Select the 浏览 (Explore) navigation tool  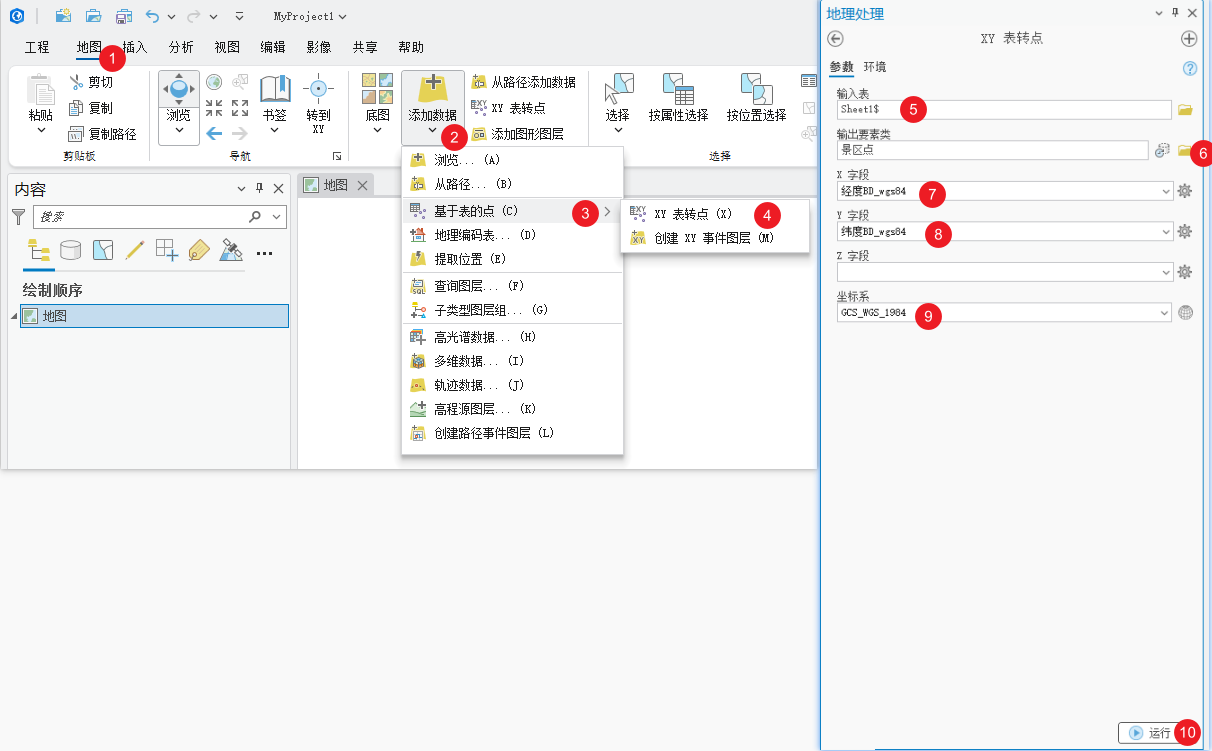179,107
